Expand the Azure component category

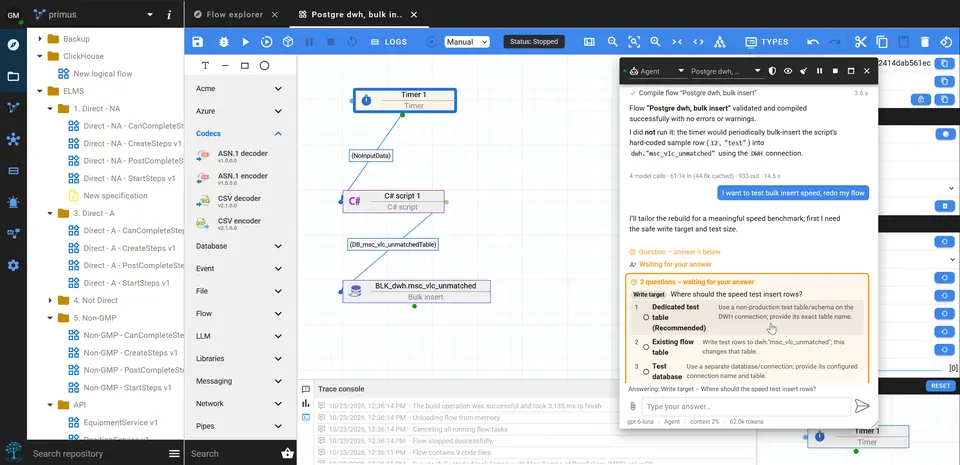tap(240, 111)
